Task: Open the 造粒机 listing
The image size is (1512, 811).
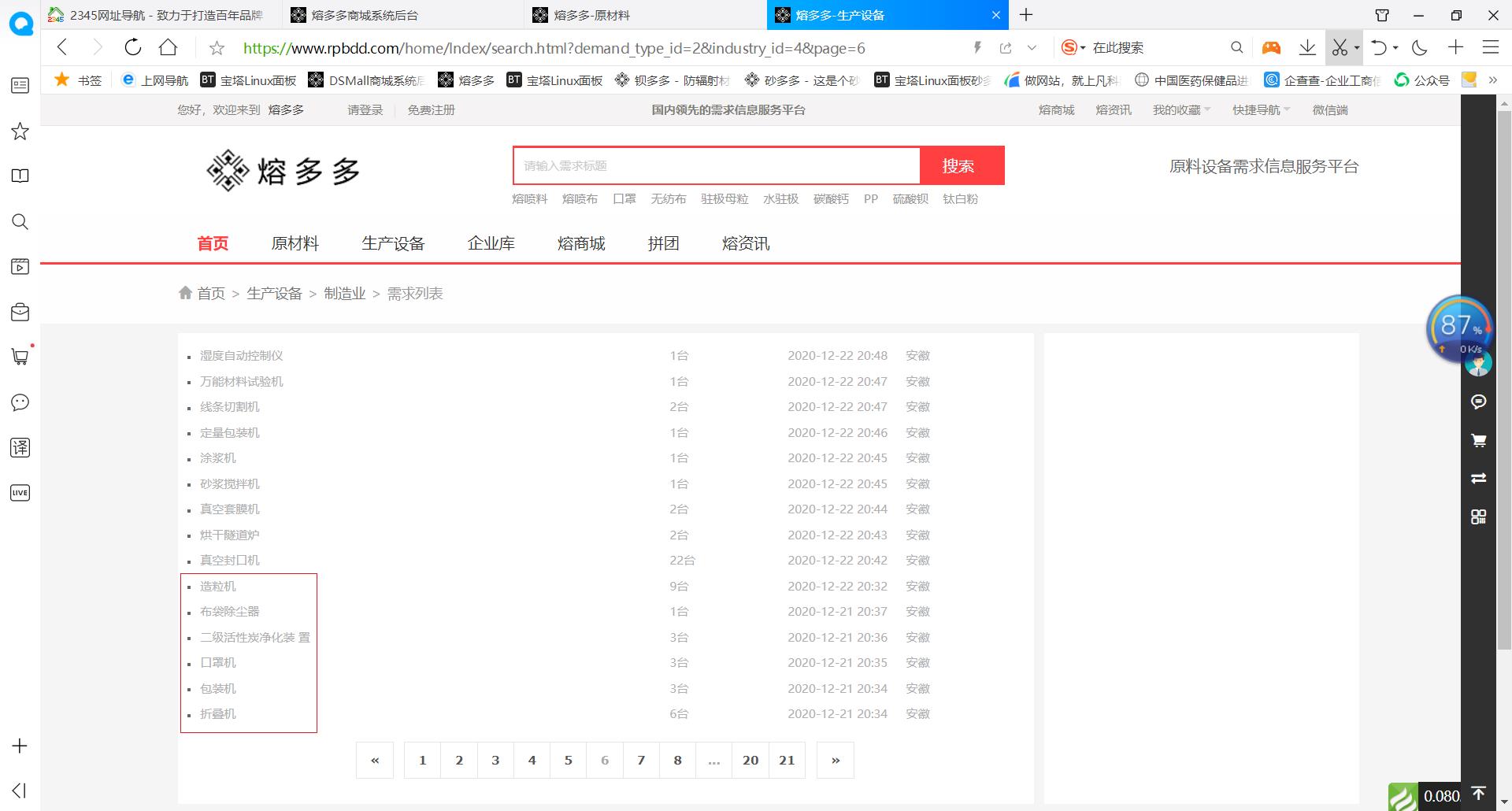Action: pos(218,586)
